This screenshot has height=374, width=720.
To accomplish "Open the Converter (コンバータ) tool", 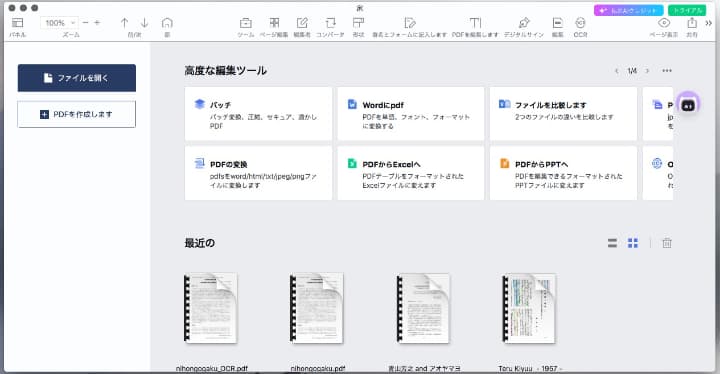I will [331, 23].
